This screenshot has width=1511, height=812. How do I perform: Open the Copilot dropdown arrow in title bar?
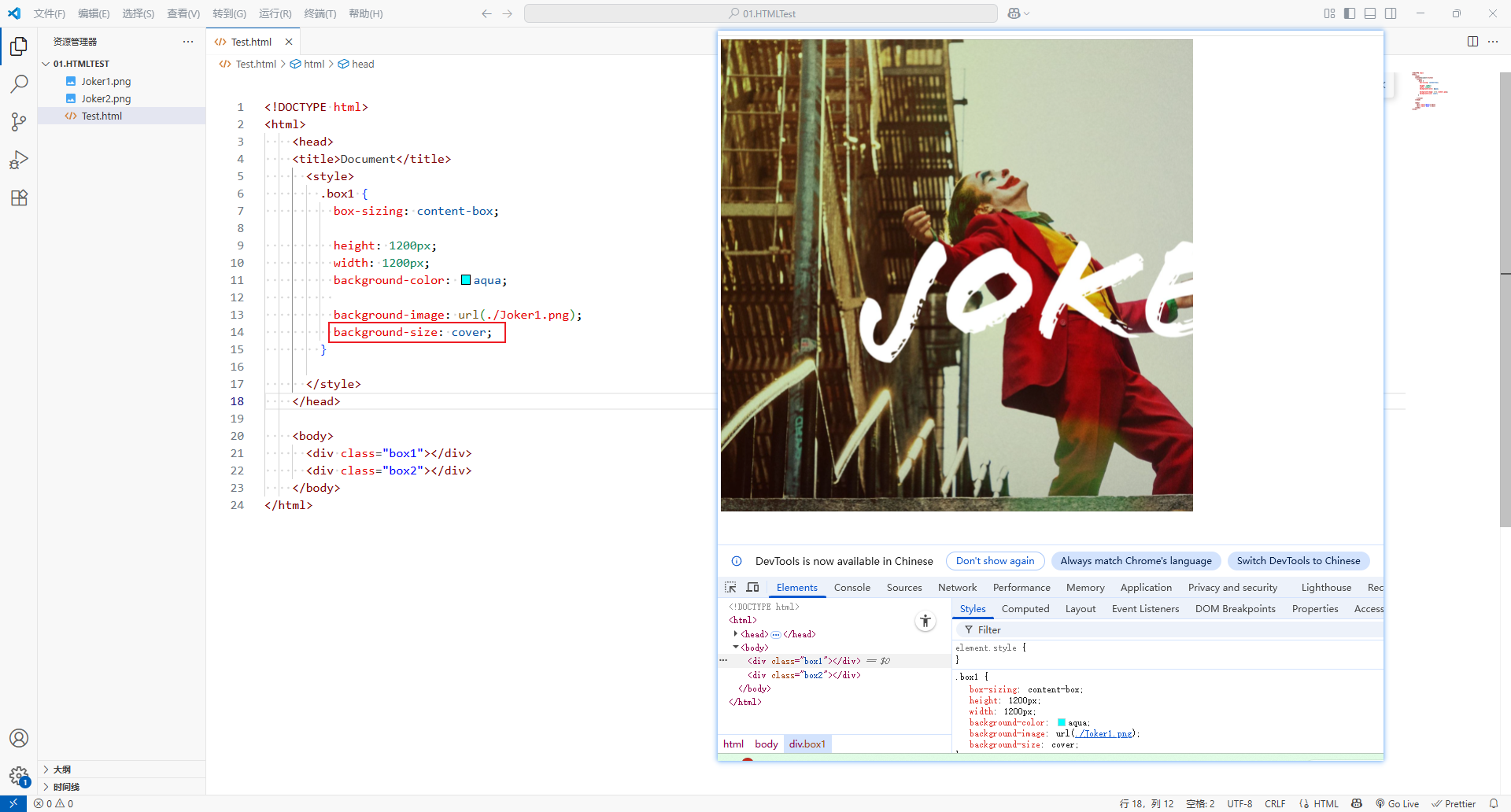click(1027, 13)
